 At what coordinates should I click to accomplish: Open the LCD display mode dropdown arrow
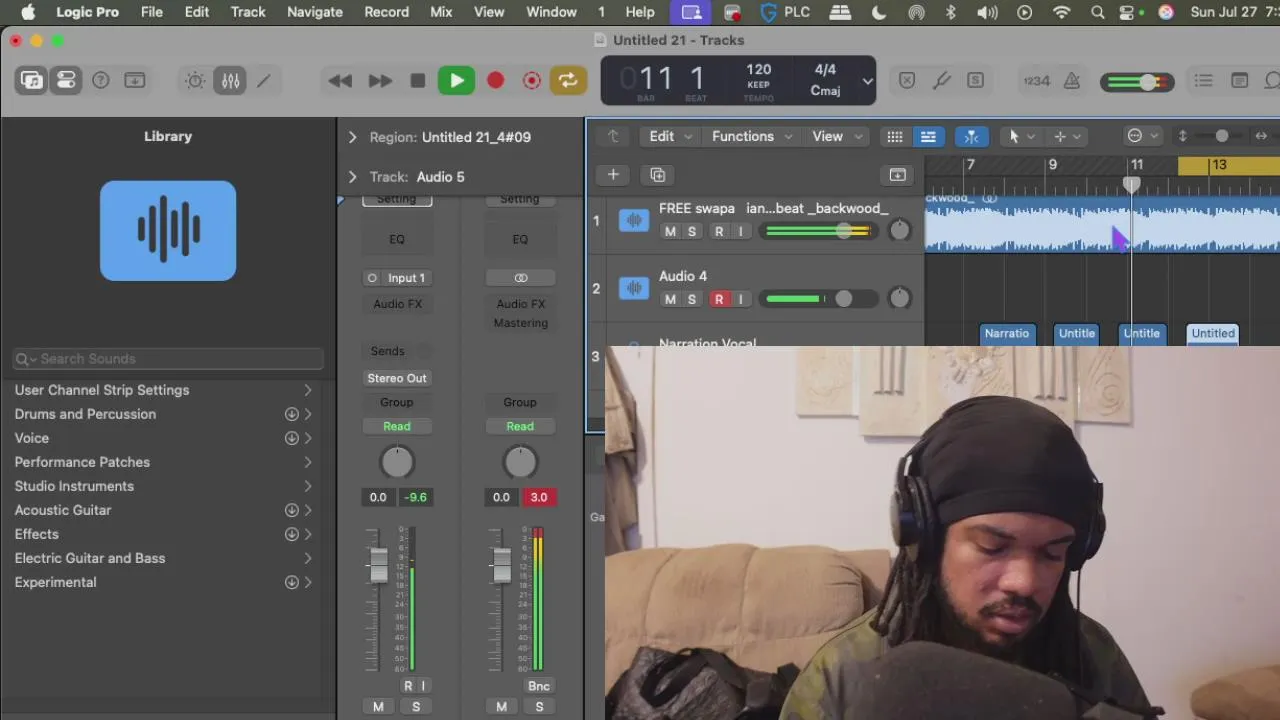867,81
